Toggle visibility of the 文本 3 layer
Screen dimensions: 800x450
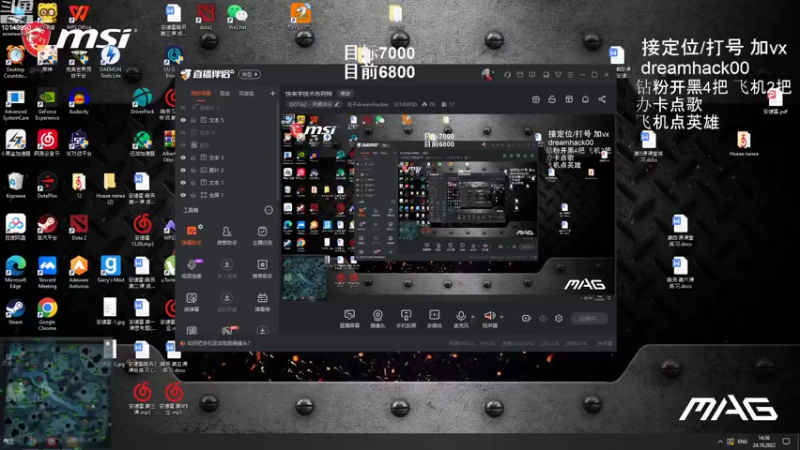[x=183, y=158]
